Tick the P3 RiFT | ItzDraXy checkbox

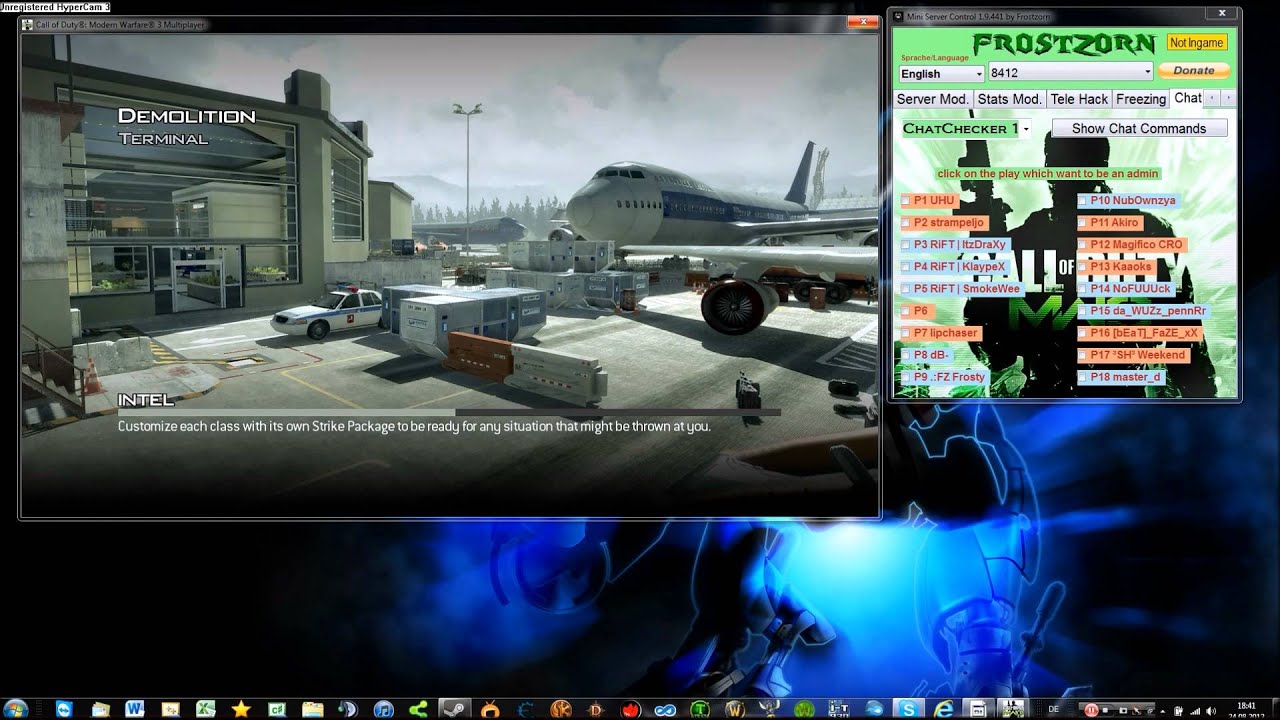click(x=906, y=245)
